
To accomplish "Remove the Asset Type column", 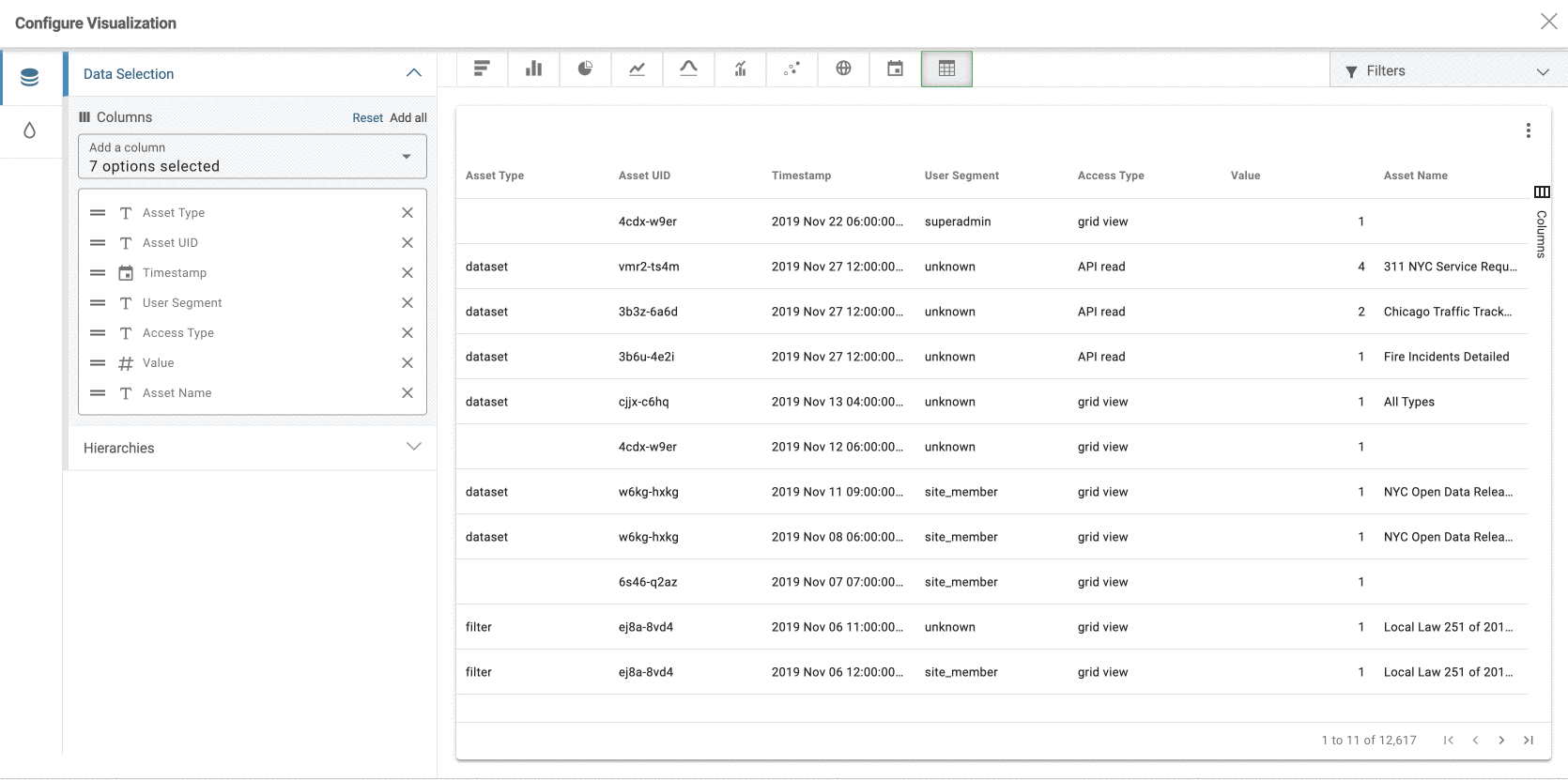I will coord(407,213).
